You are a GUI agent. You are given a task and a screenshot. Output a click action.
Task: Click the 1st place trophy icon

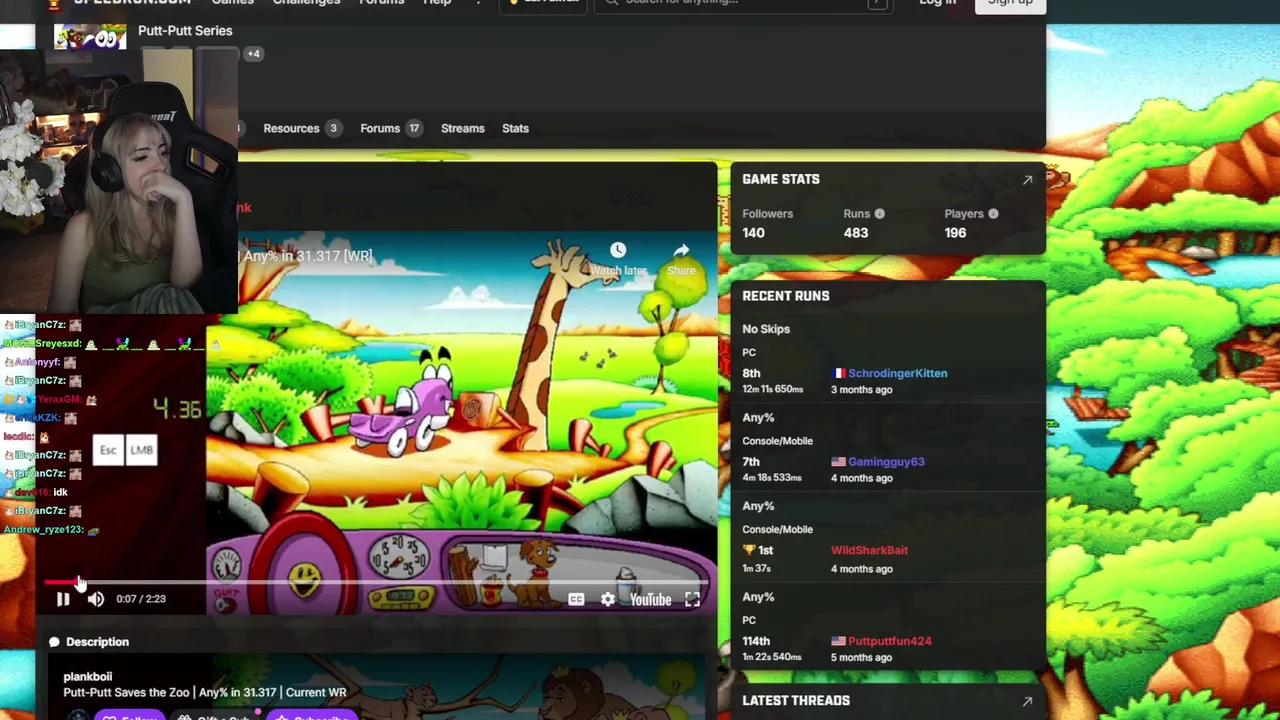click(x=749, y=551)
